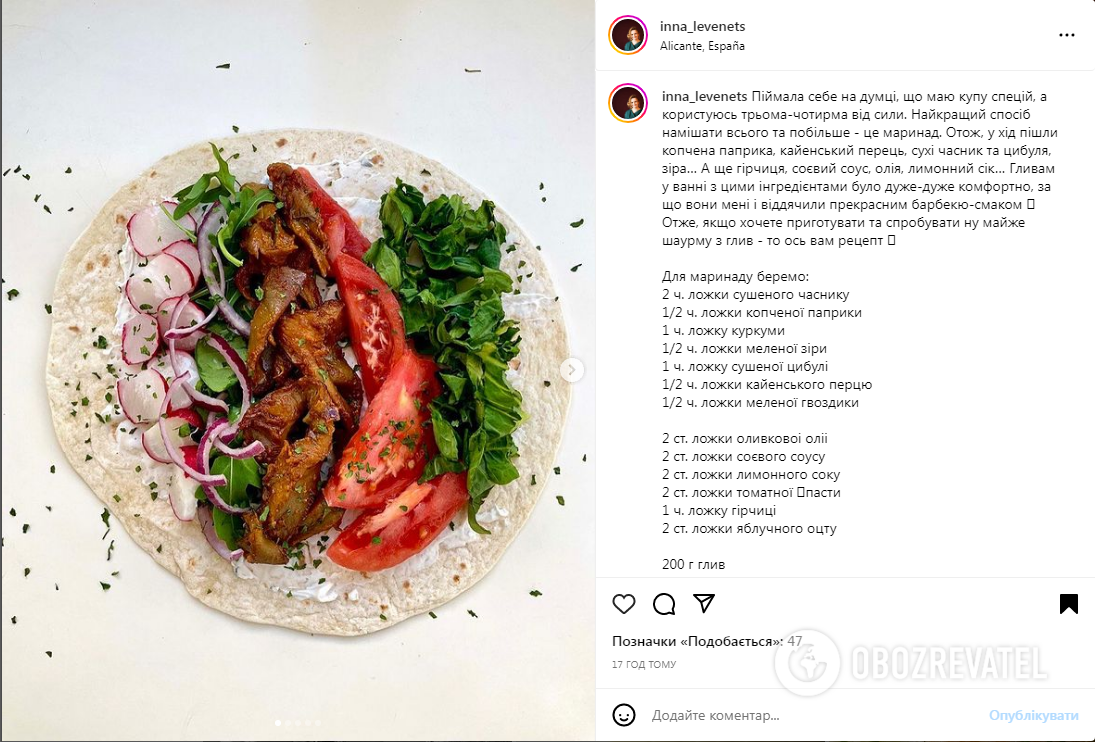Image resolution: width=1095 pixels, height=742 pixels.
Task: Click the caption recipe text
Action: pos(859,330)
